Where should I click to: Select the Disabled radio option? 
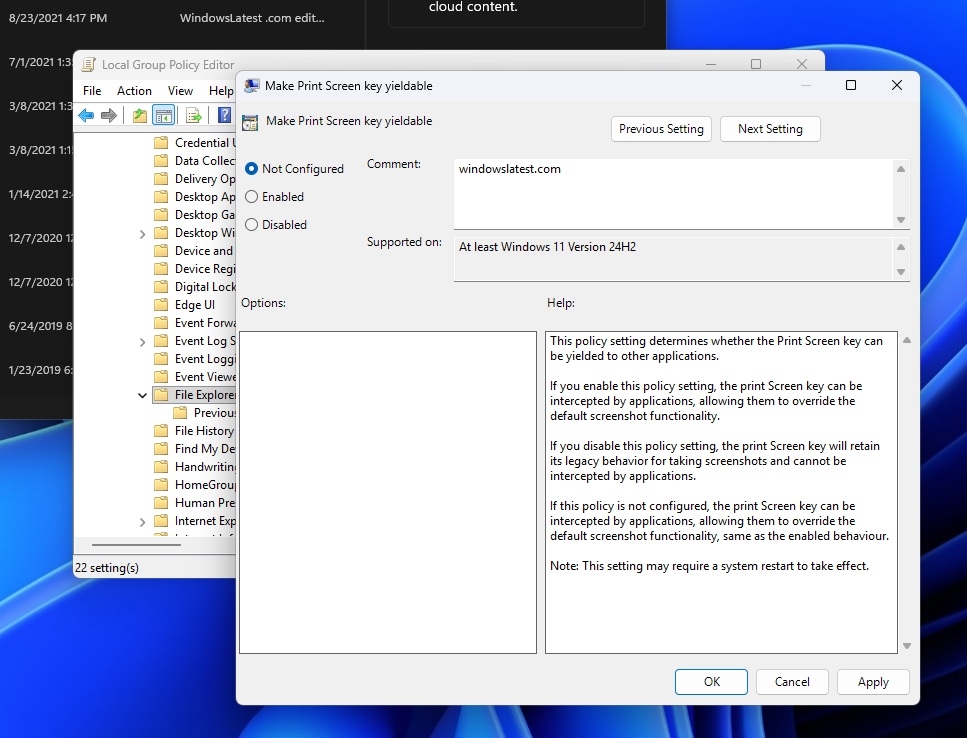(x=252, y=224)
